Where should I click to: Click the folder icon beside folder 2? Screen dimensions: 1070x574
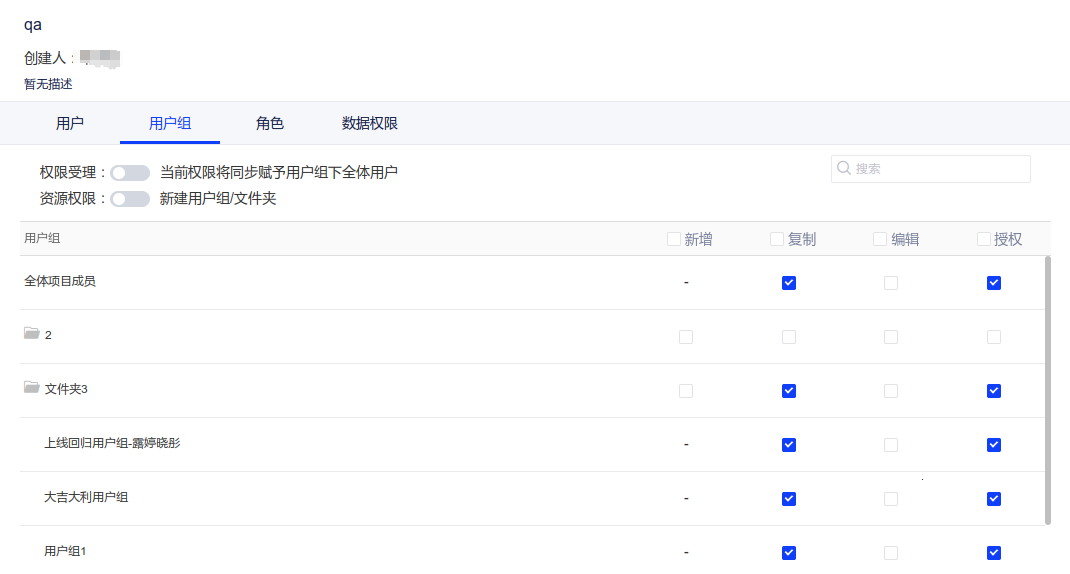[x=32, y=334]
